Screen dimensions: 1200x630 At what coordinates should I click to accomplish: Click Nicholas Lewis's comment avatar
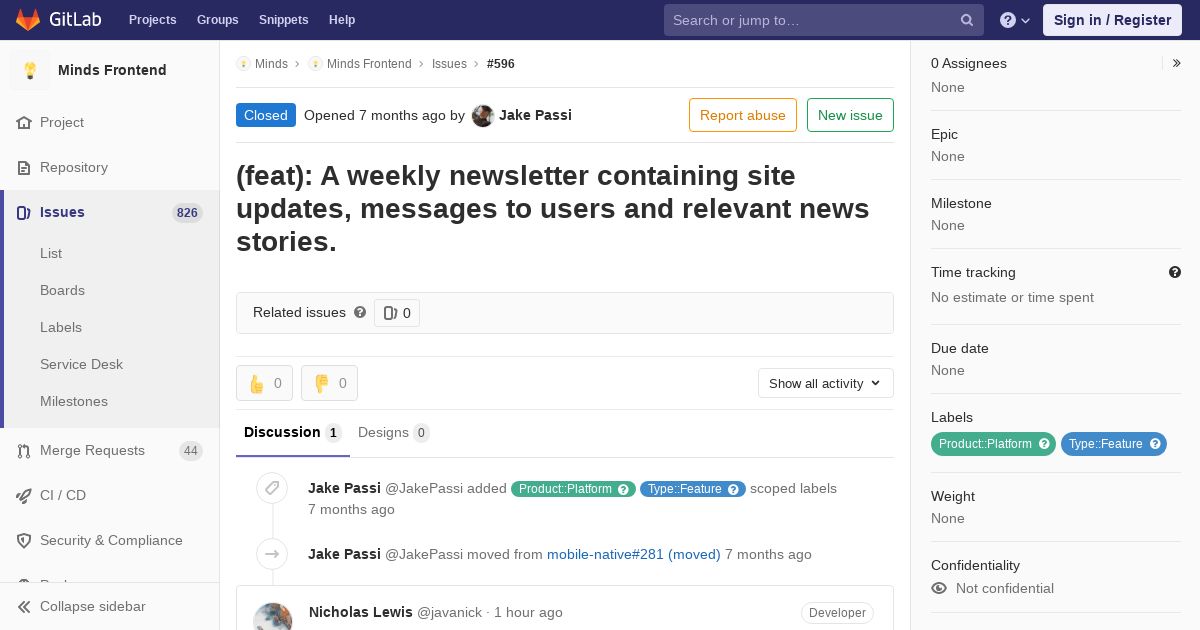(273, 616)
